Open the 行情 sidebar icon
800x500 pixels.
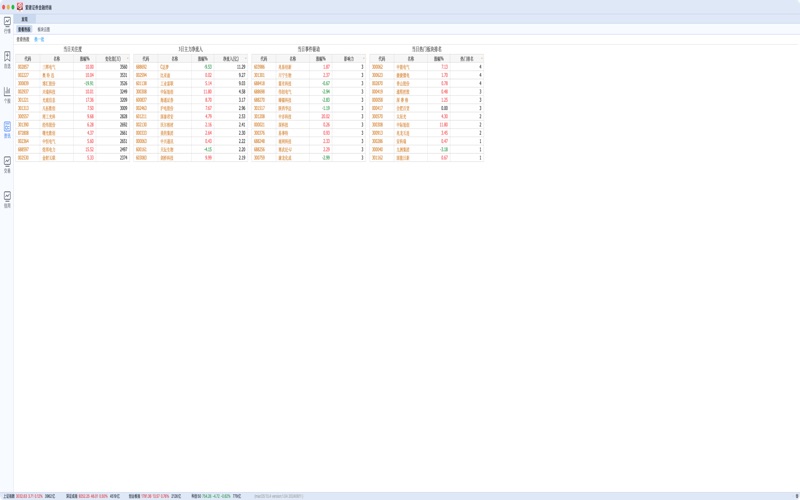point(7,24)
